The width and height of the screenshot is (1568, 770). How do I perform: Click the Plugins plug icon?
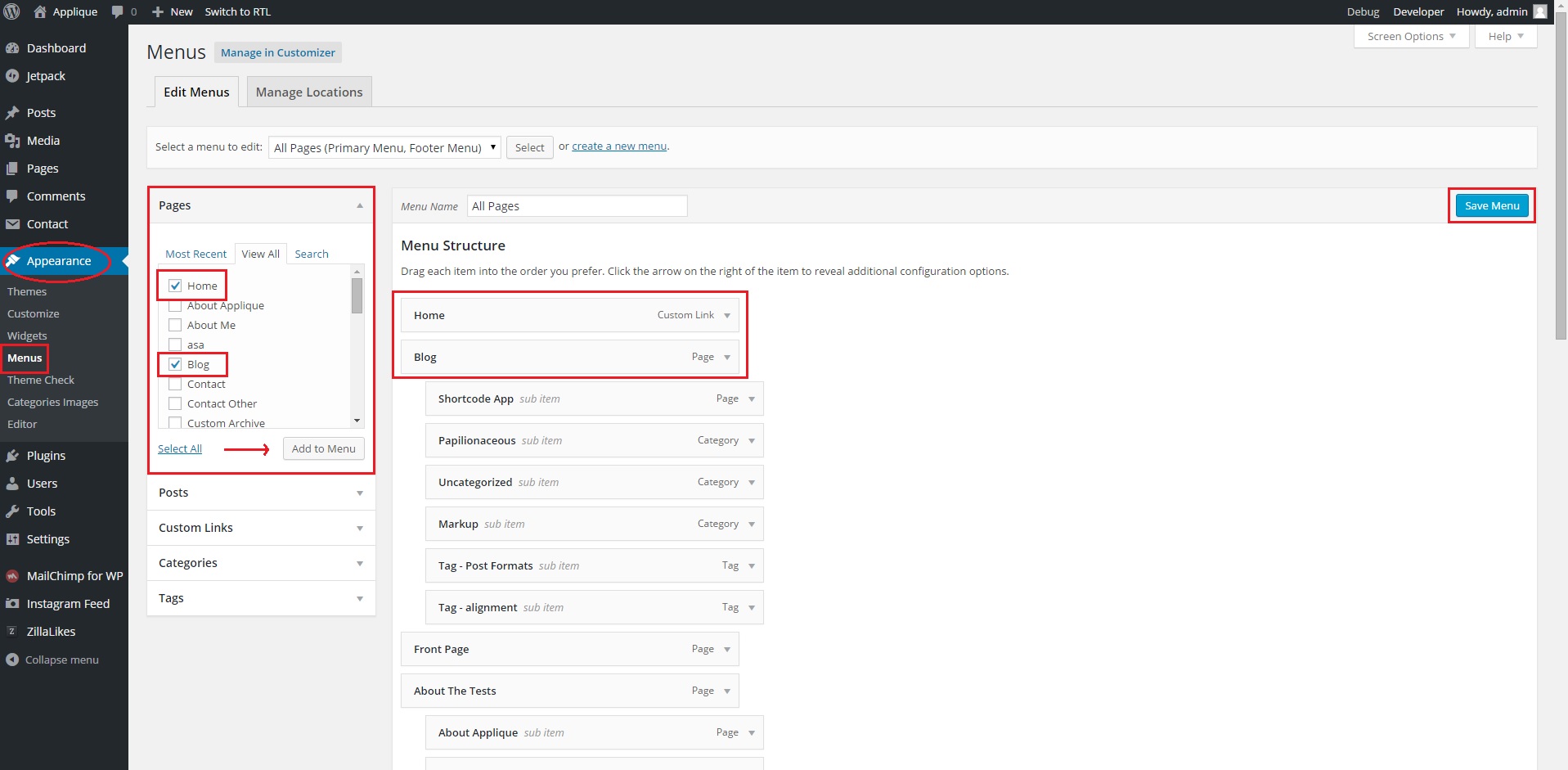pyautogui.click(x=12, y=456)
